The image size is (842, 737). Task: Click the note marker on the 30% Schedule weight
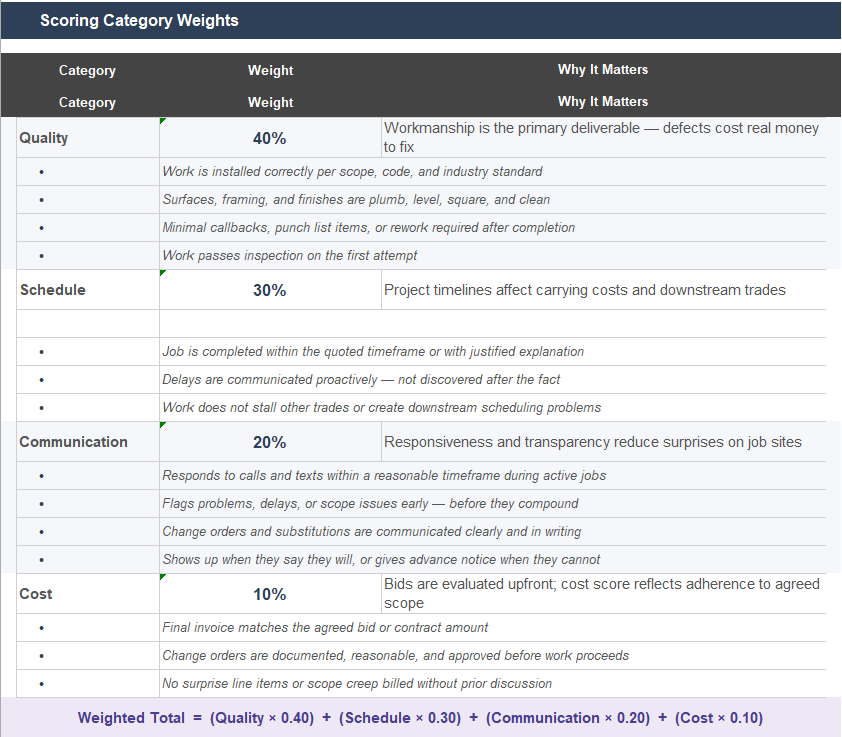[x=163, y=273]
